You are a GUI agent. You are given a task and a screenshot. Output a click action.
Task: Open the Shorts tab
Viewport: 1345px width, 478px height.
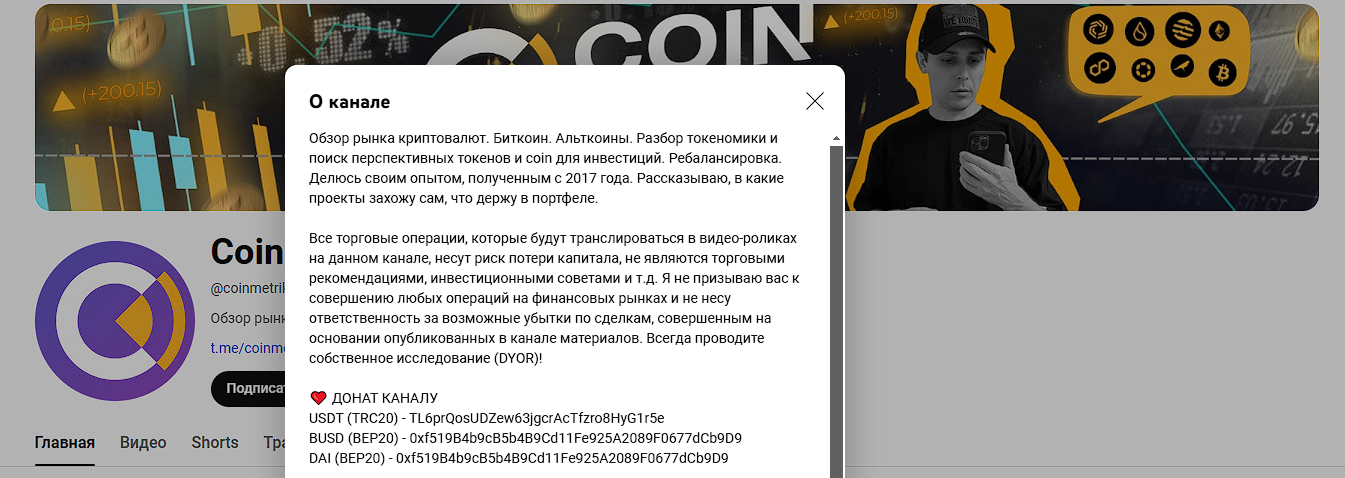(215, 442)
